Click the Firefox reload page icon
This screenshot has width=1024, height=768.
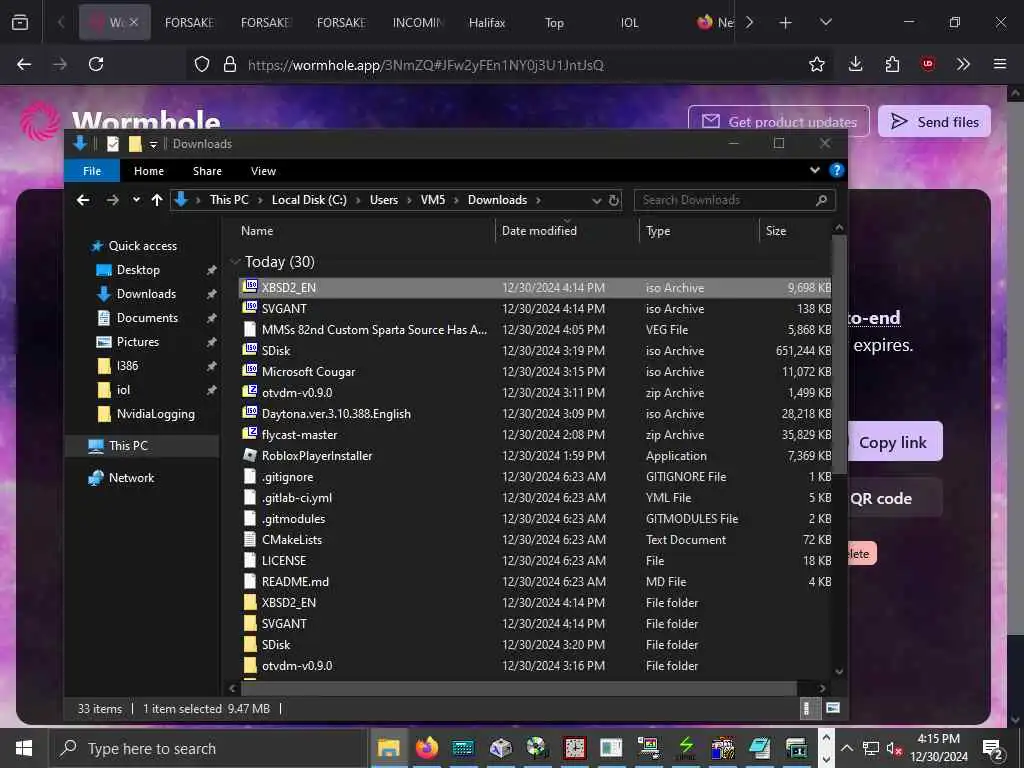pos(96,64)
